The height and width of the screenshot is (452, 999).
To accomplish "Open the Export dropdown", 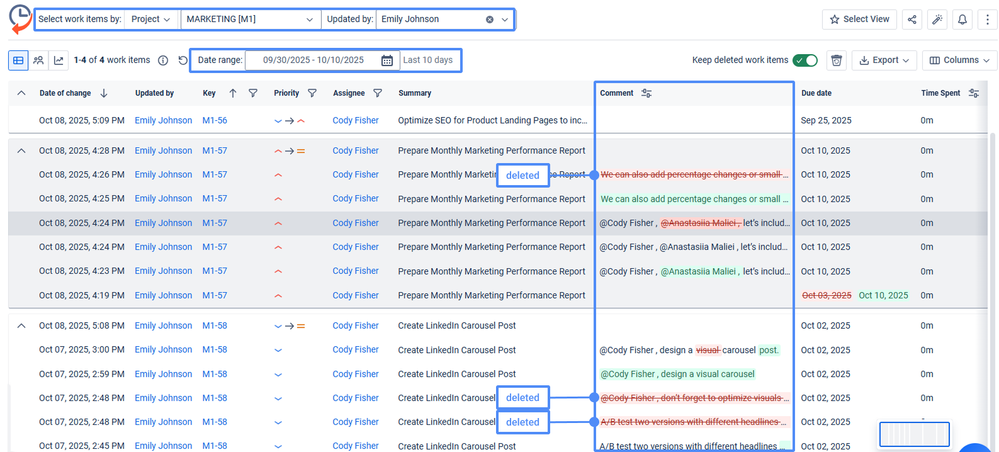I will click(884, 60).
